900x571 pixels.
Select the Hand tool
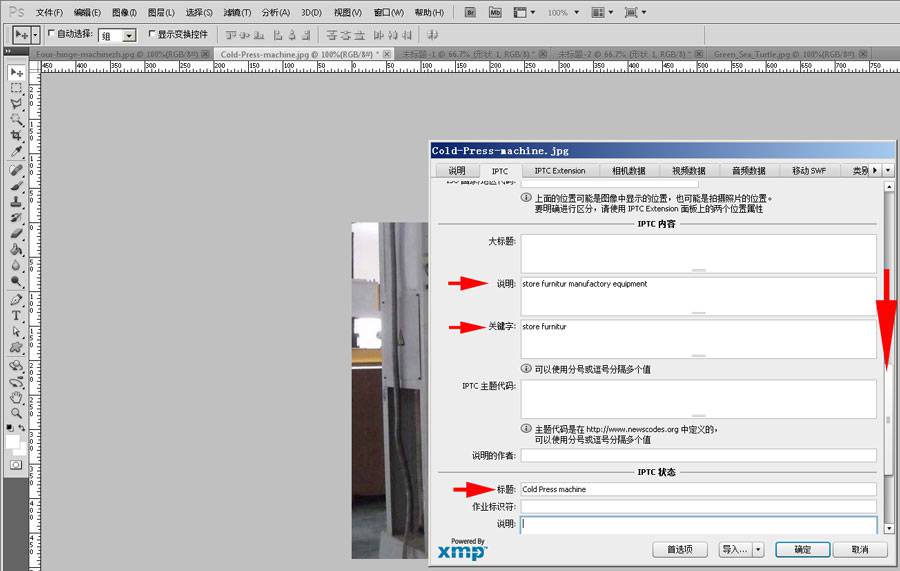[17, 396]
